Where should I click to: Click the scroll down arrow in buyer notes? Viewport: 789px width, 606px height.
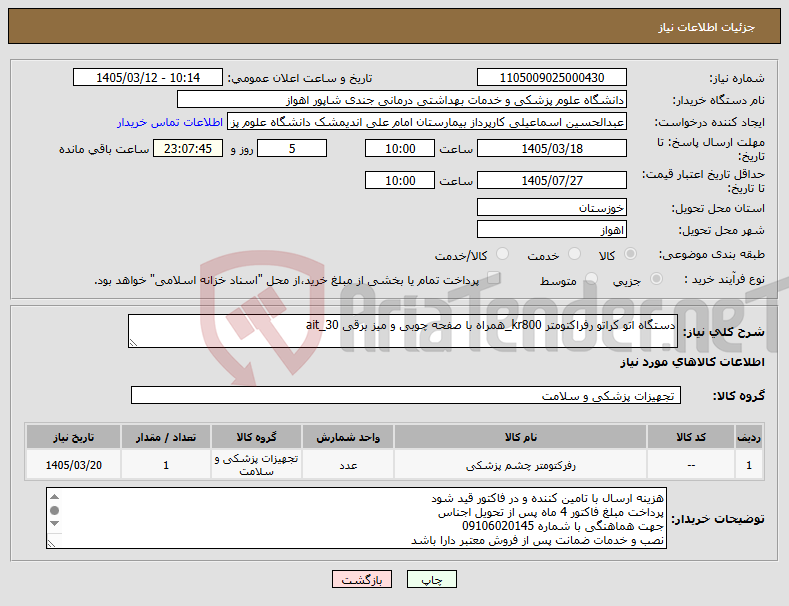click(55, 524)
